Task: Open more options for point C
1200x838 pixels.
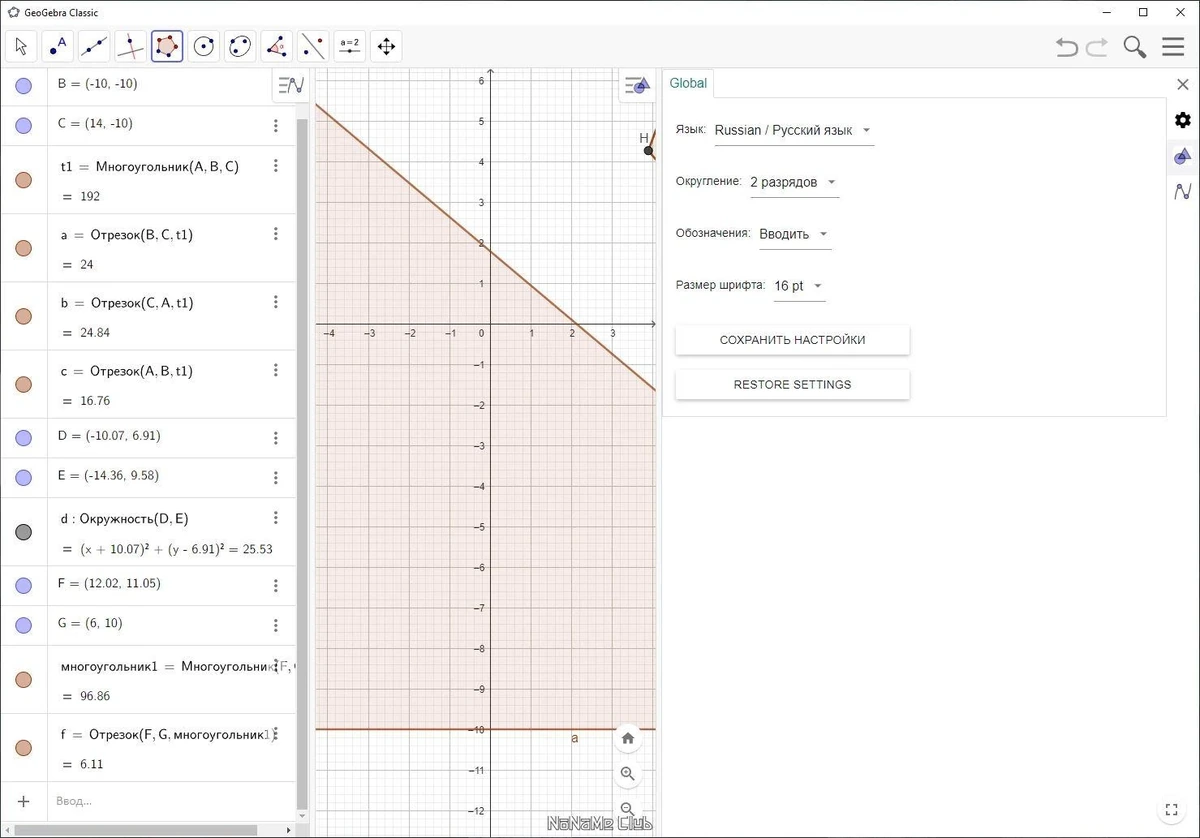Action: pos(276,126)
